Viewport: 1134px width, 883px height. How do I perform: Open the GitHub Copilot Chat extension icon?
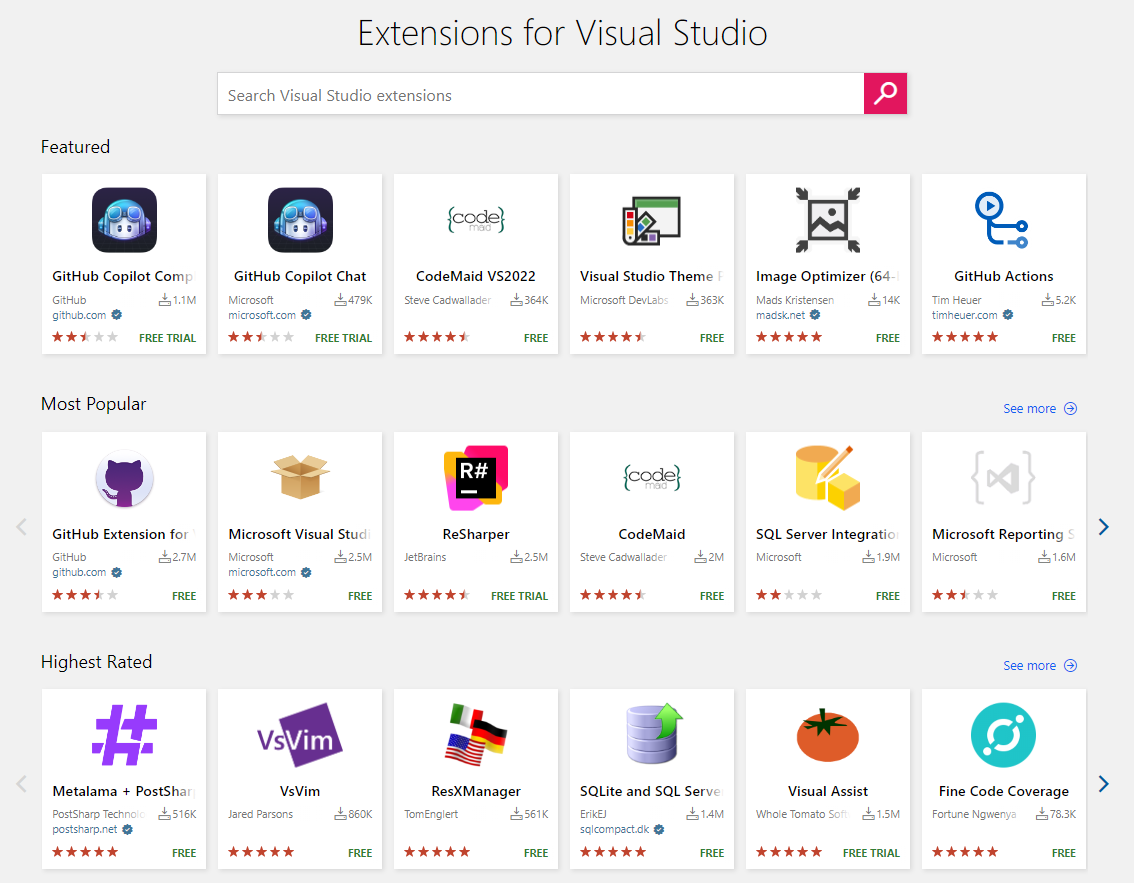click(299, 219)
